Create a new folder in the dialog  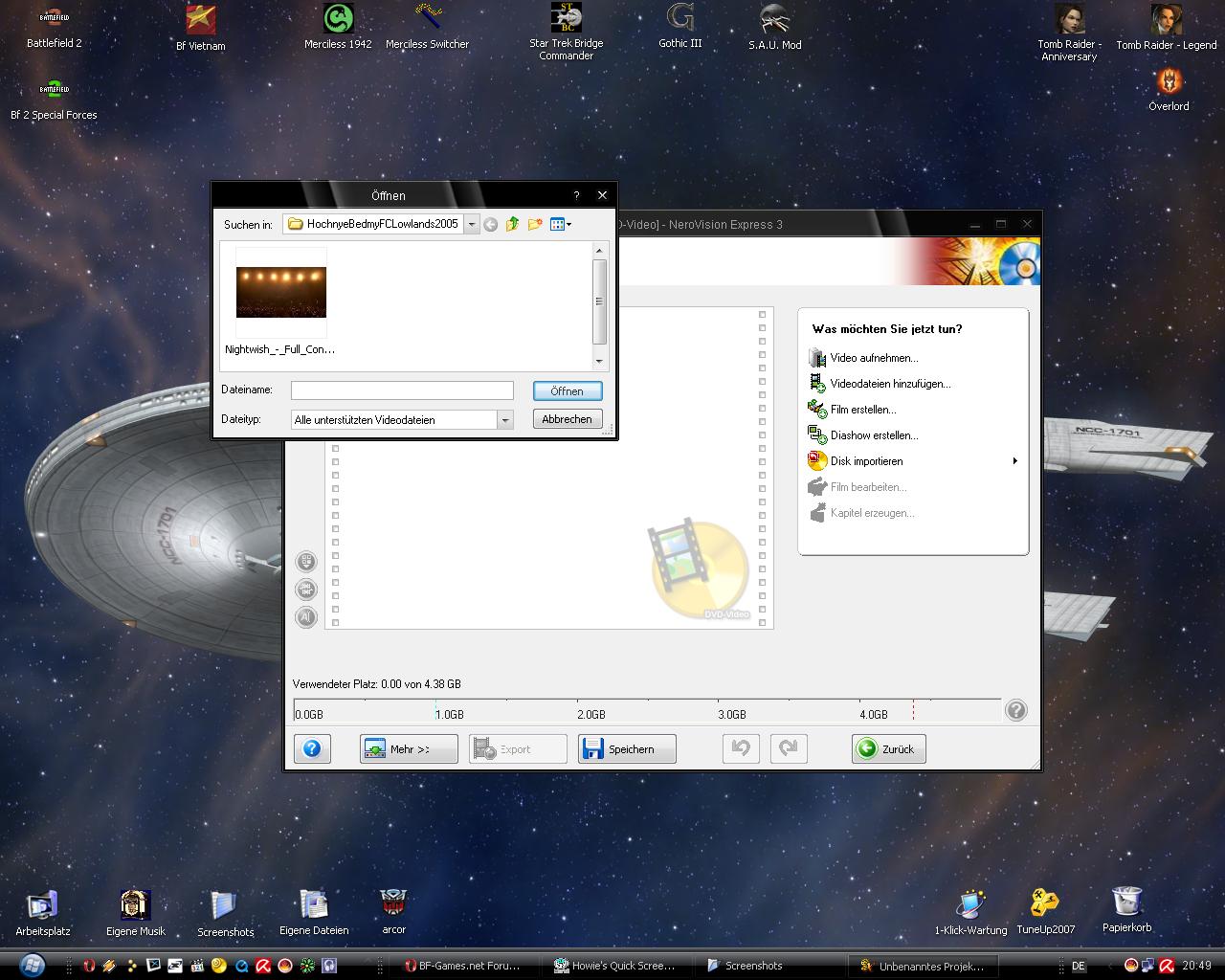(x=535, y=224)
